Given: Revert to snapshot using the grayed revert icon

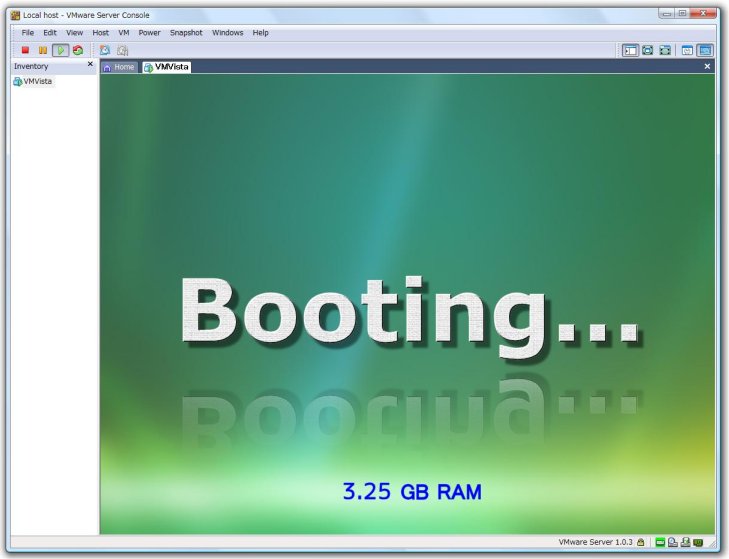Looking at the screenshot, I should pyautogui.click(x=122, y=50).
